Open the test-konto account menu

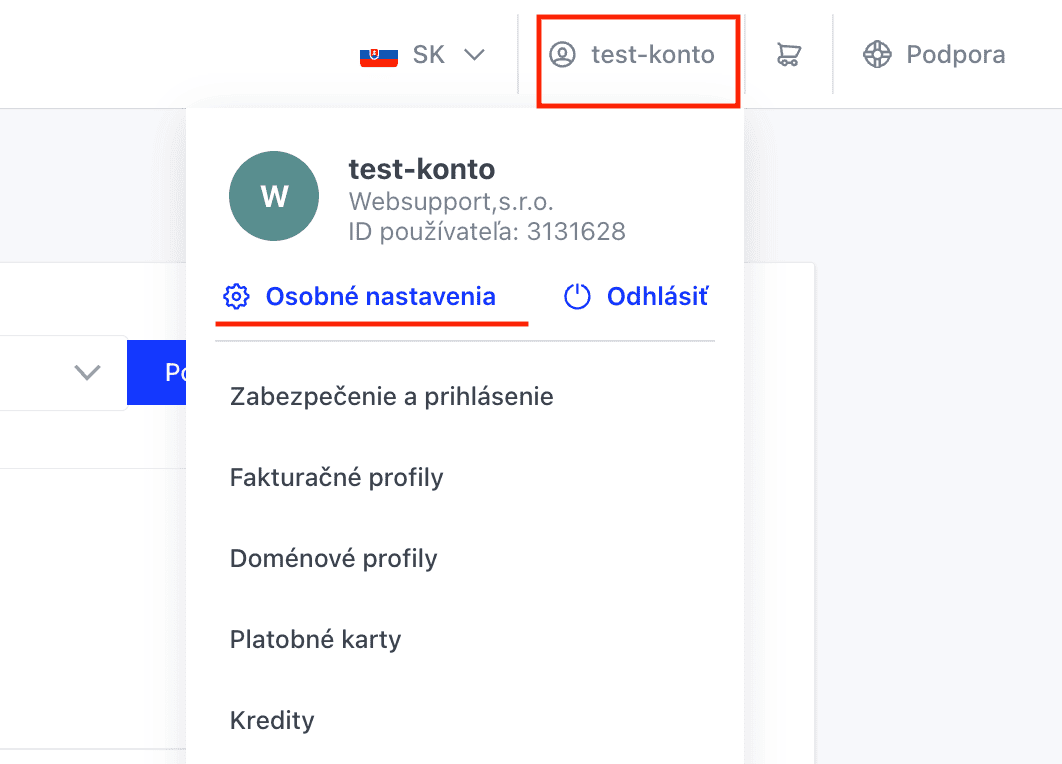638,55
